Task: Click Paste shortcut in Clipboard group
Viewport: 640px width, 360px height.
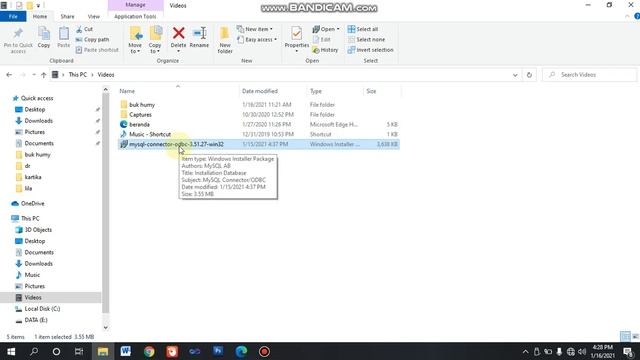Action: pos(97,50)
